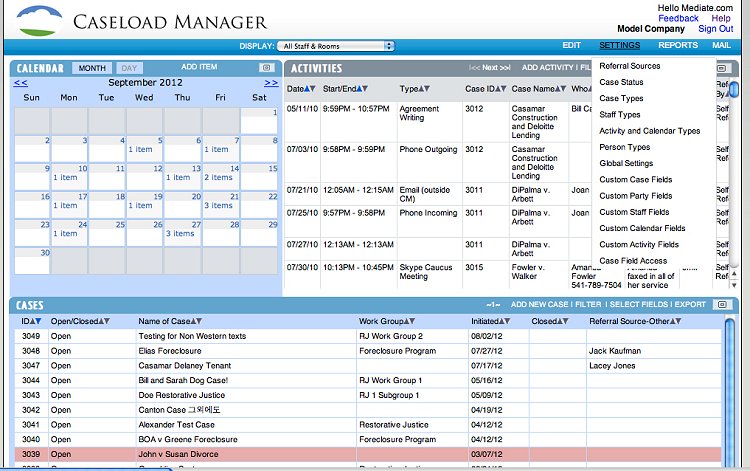
Task: Click ADD ACTIVITY button
Action: [547, 68]
